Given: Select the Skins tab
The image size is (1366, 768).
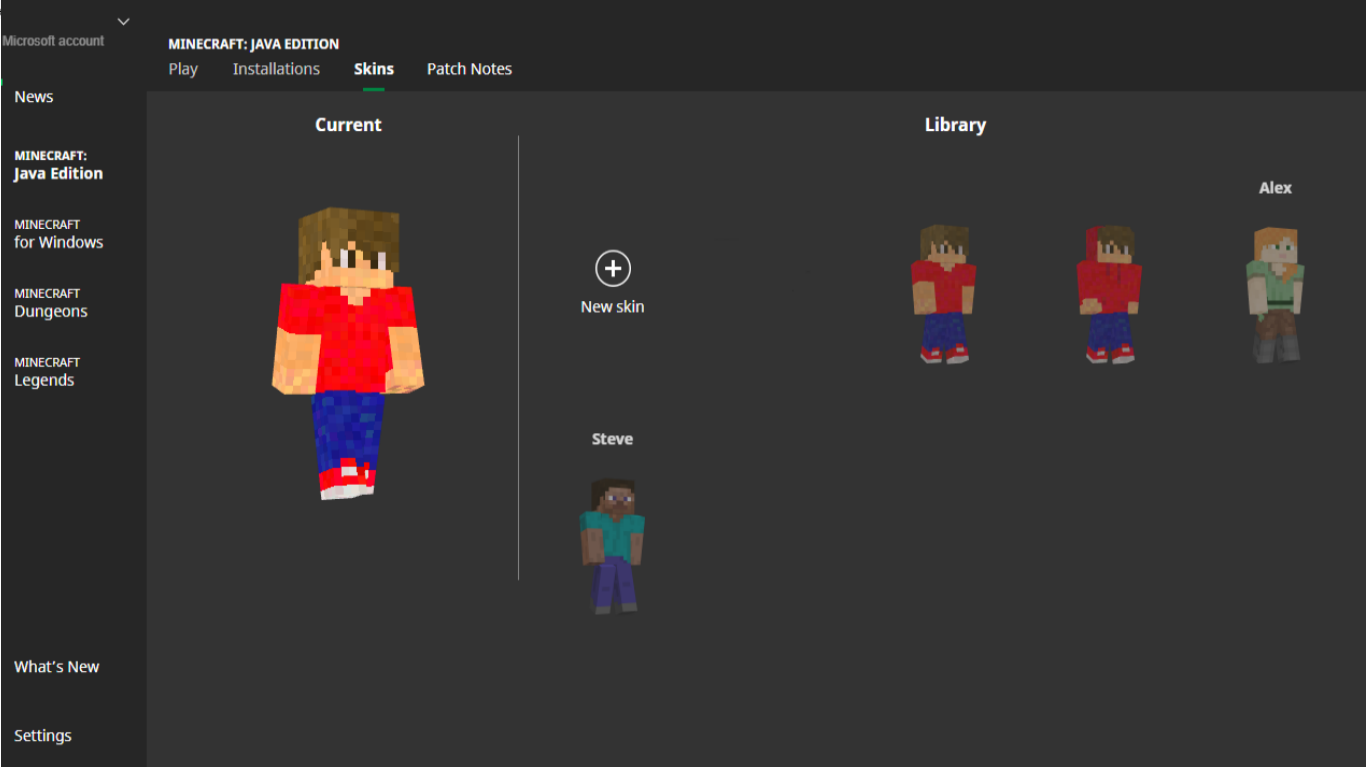Looking at the screenshot, I should tap(374, 69).
